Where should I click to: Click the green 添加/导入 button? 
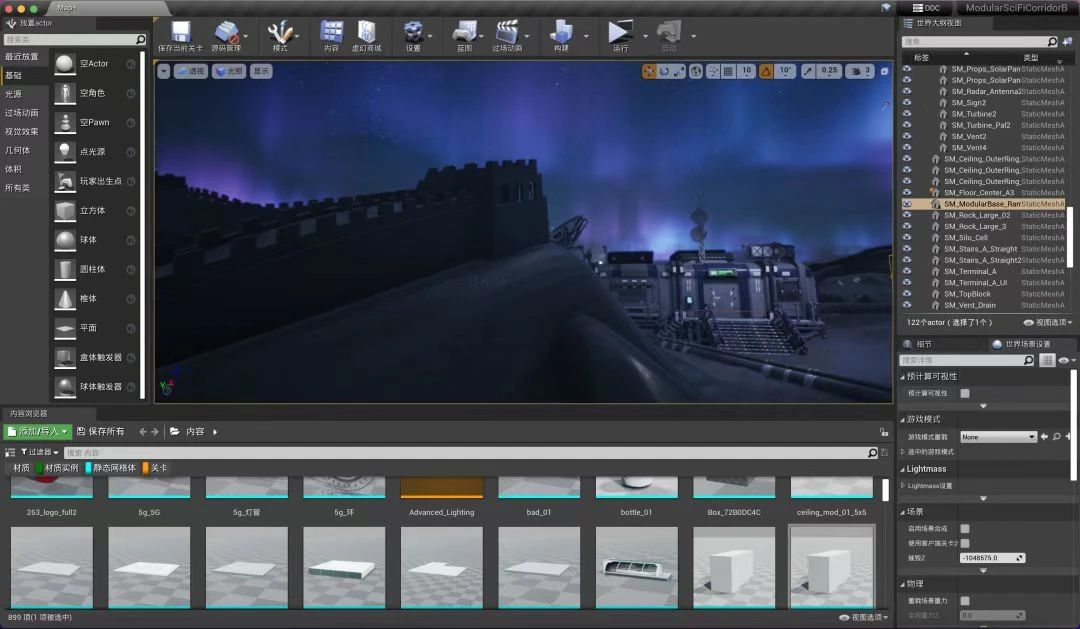(x=38, y=431)
